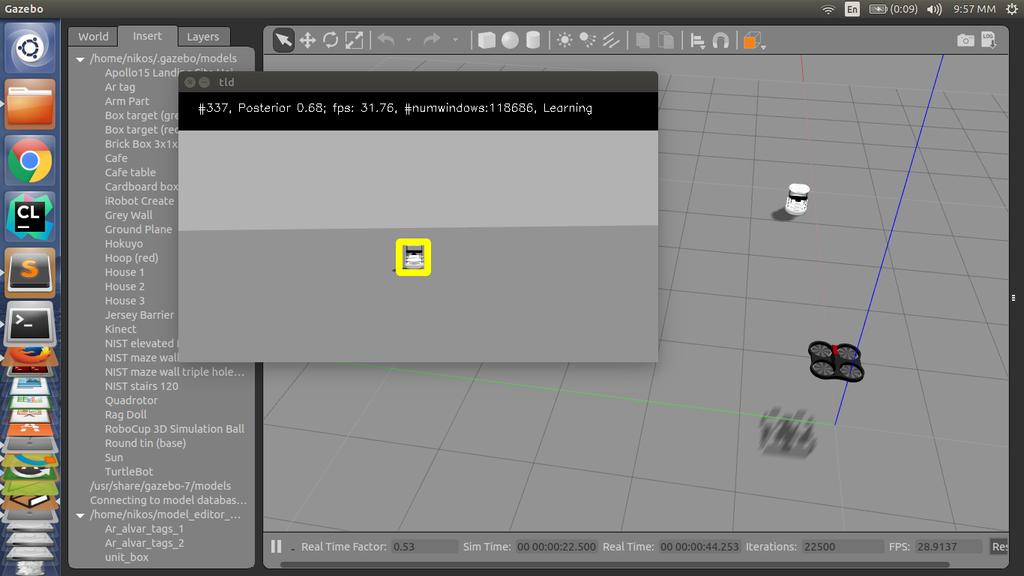Image resolution: width=1024 pixels, height=576 pixels.
Task: Open the align tool
Action: [697, 41]
